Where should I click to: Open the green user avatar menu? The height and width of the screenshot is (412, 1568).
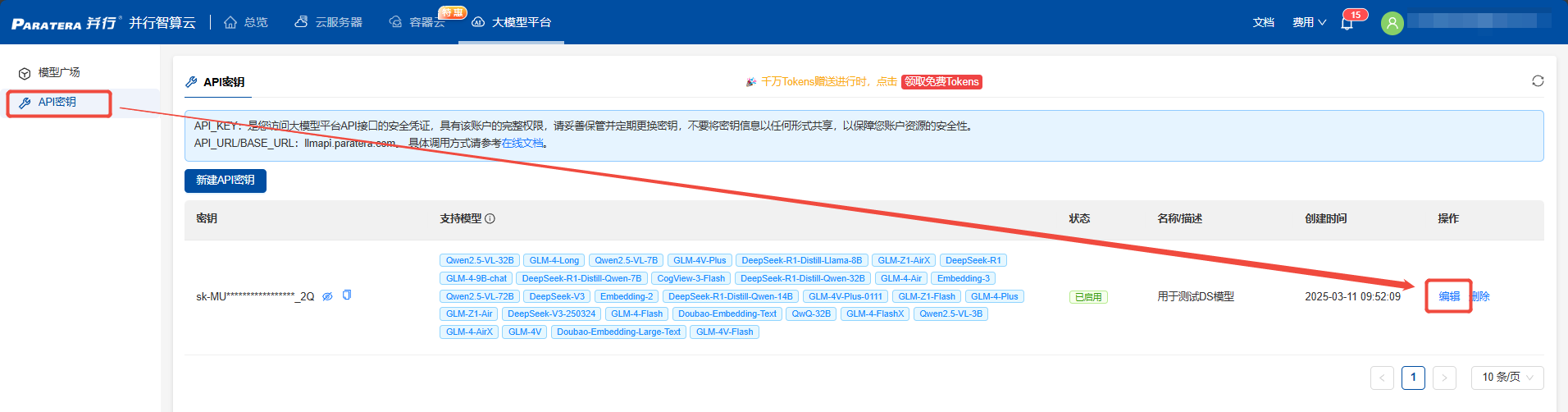pos(1393,23)
